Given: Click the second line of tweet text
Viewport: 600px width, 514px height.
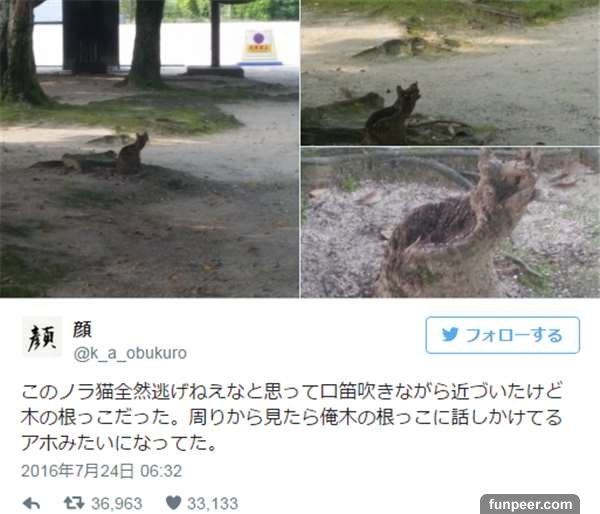Looking at the screenshot, I should pos(292,417).
